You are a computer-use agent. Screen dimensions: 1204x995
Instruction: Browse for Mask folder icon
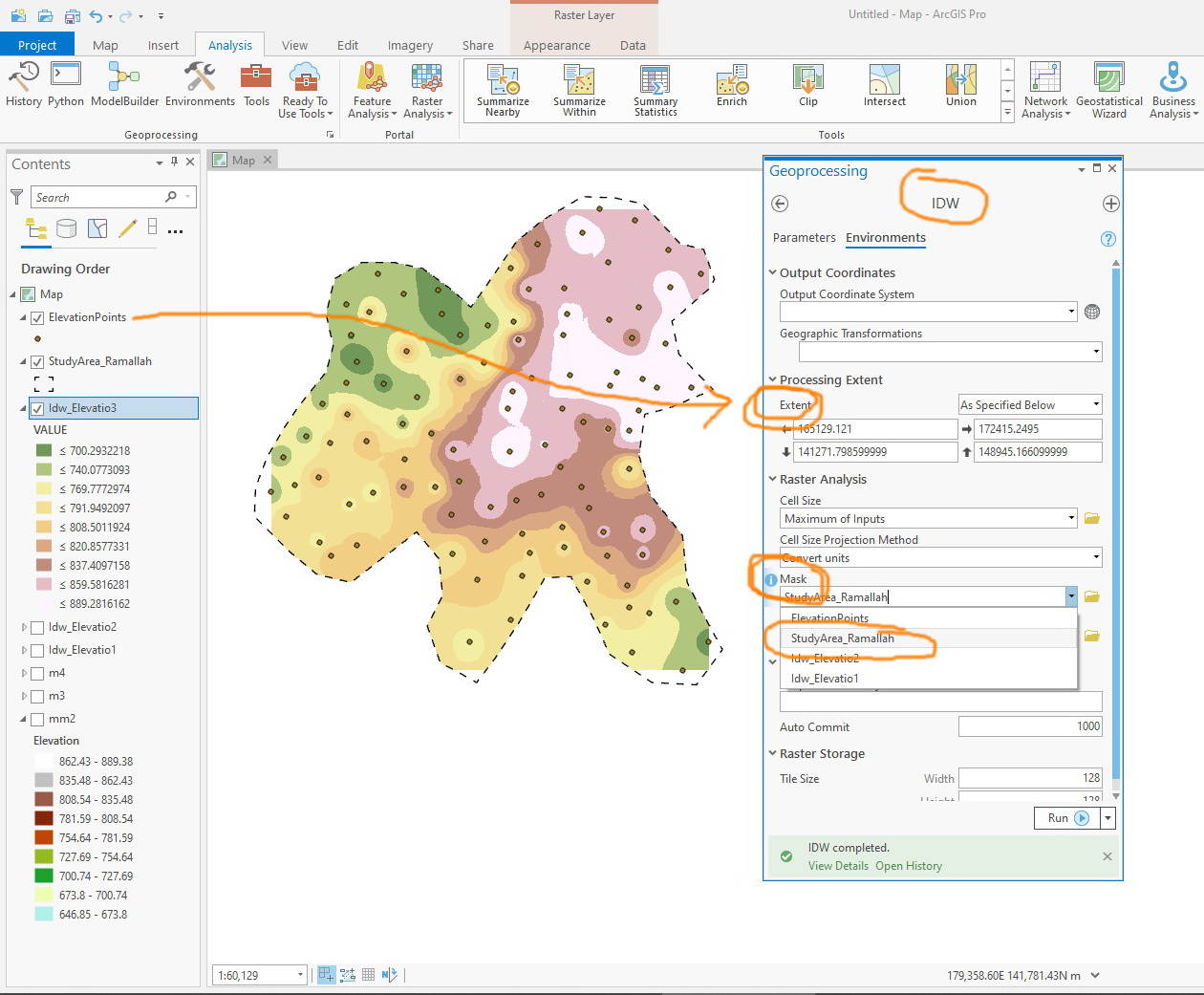[1092, 597]
